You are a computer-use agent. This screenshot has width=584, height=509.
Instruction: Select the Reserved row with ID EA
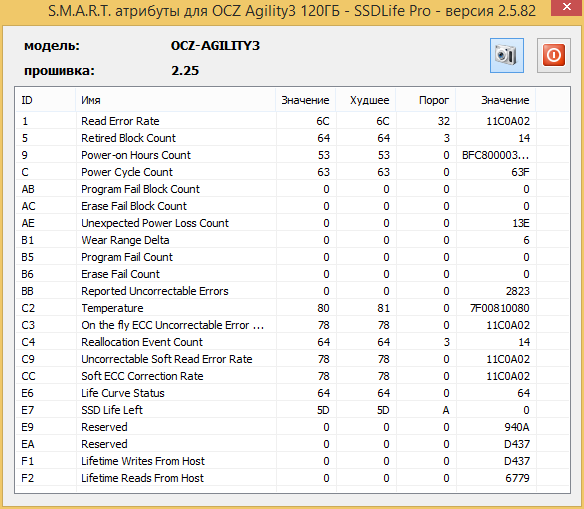coord(292,444)
